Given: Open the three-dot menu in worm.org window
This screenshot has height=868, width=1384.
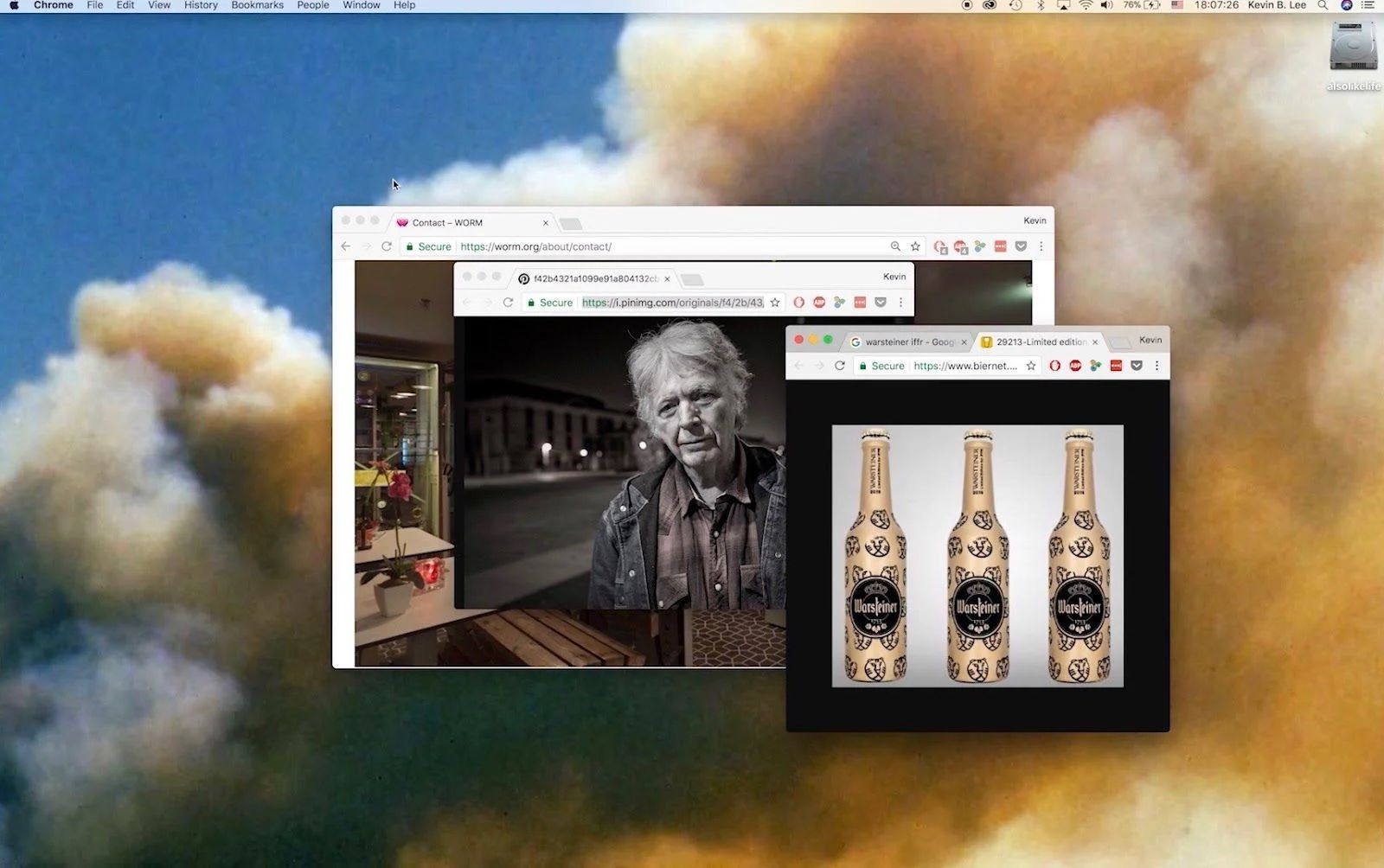Looking at the screenshot, I should coord(1041,246).
